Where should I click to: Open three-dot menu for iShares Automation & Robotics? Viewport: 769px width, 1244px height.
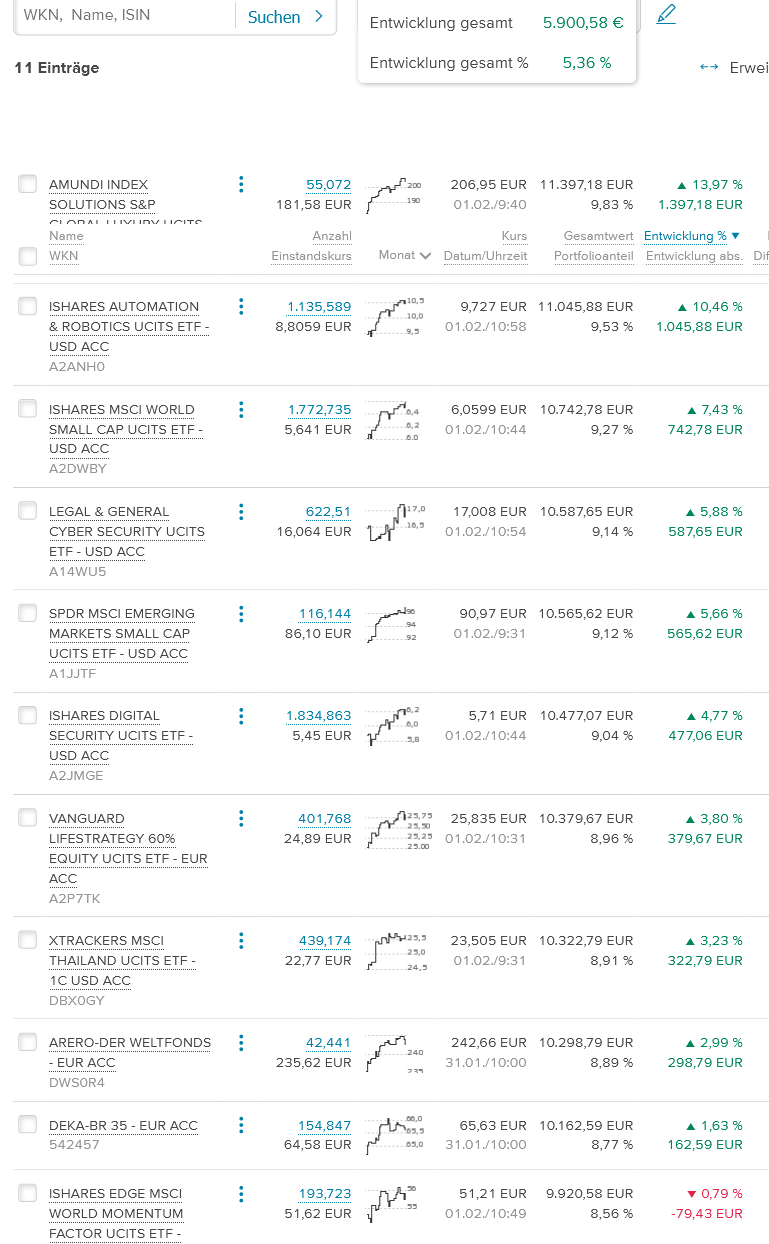click(241, 306)
